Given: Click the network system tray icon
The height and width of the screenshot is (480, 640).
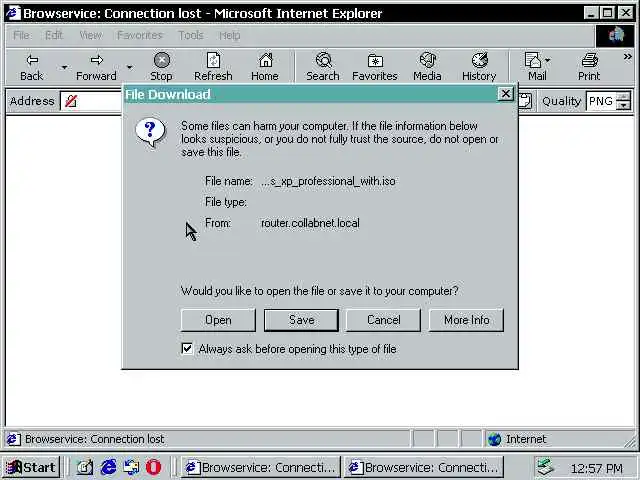Looking at the screenshot, I should pos(546,467).
